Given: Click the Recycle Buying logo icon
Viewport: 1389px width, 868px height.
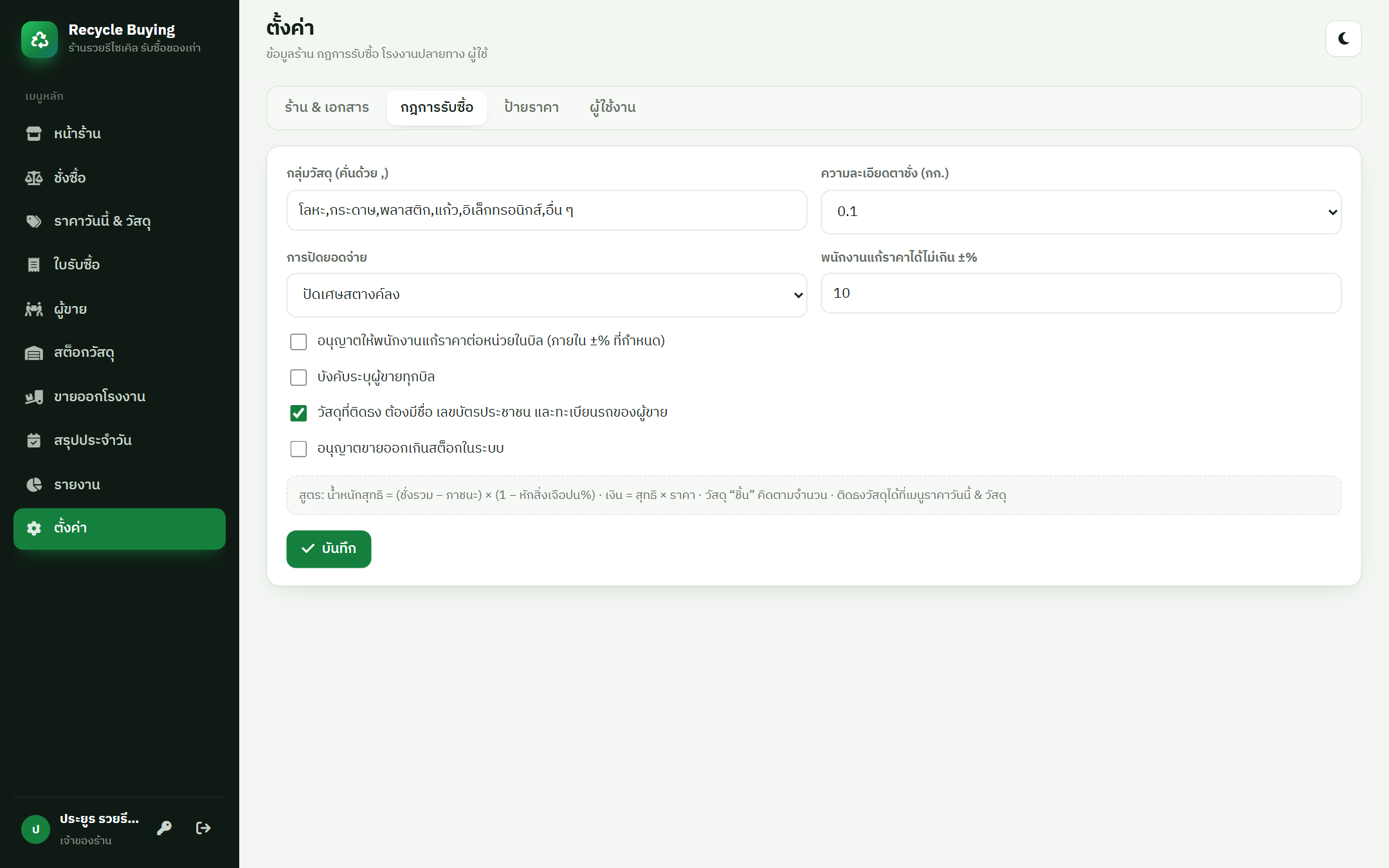Looking at the screenshot, I should [39, 39].
